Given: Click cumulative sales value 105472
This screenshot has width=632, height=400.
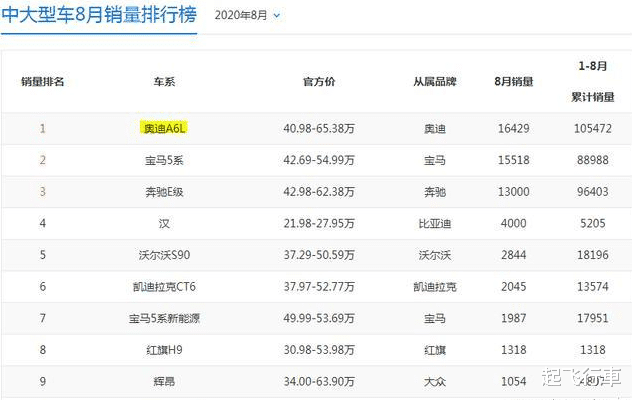Looking at the screenshot, I should pyautogui.click(x=592, y=129).
